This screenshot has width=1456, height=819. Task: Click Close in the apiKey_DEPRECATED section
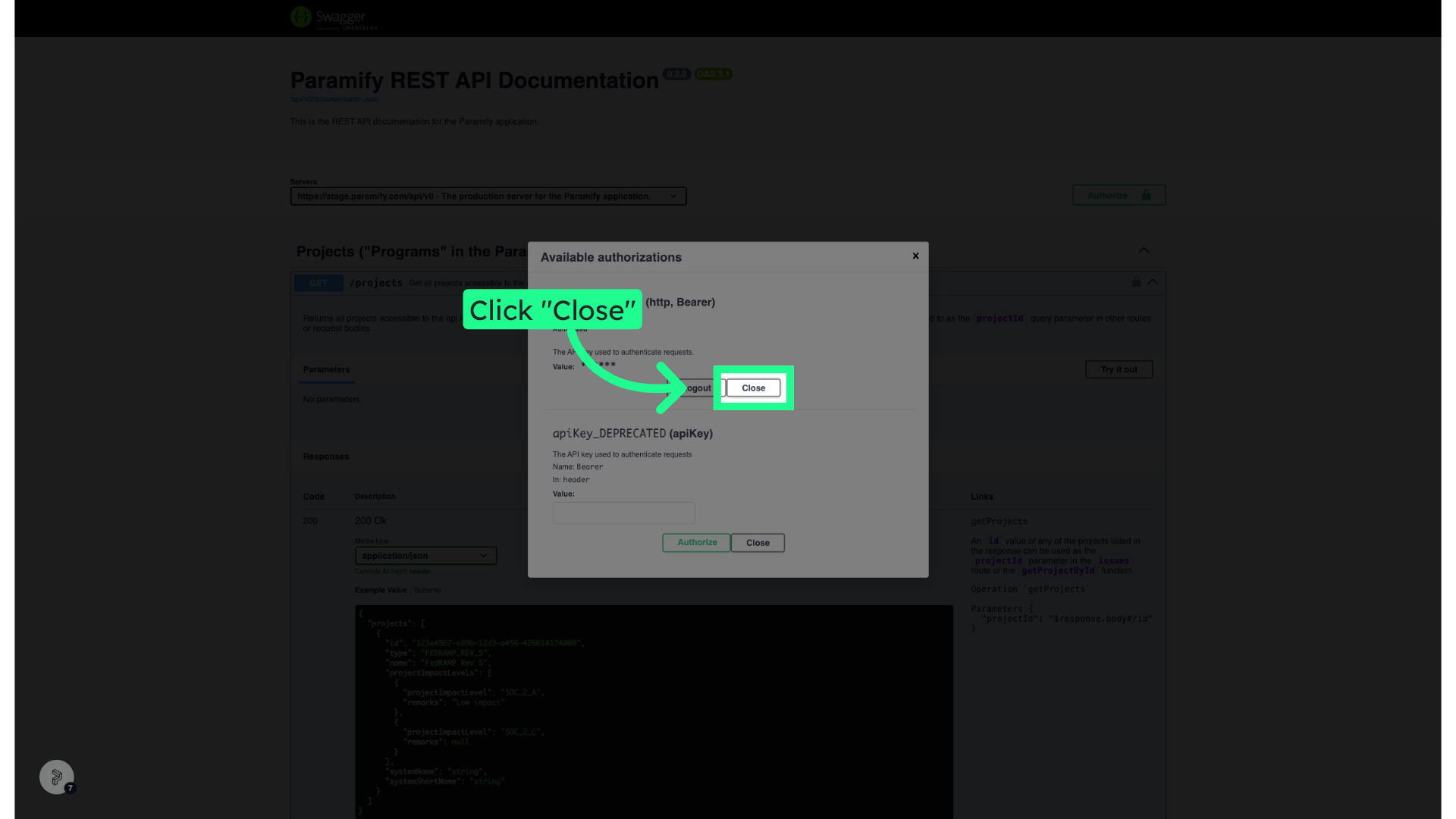[758, 543]
